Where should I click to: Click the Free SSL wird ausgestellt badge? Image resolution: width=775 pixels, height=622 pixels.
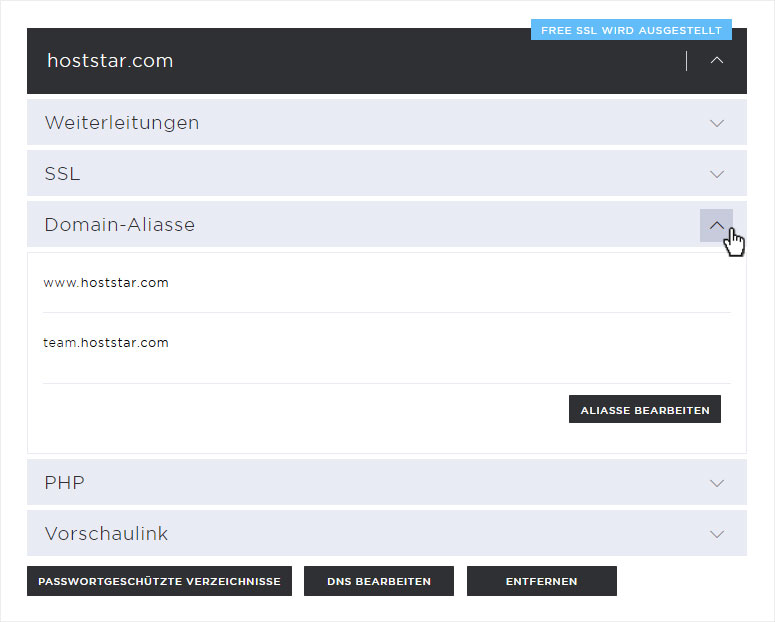tap(631, 30)
